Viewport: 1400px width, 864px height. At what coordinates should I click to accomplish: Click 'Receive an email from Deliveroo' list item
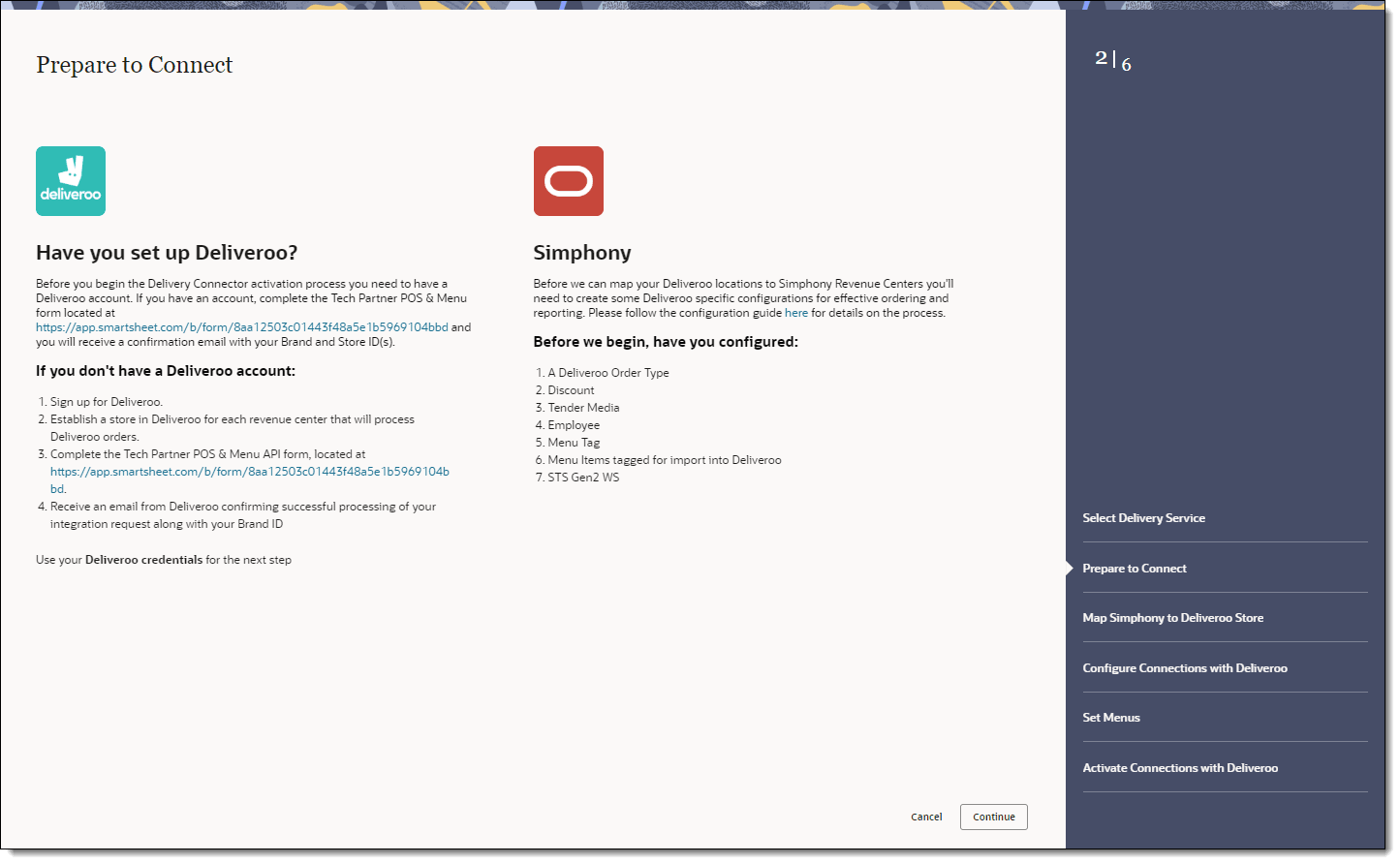[x=243, y=515]
